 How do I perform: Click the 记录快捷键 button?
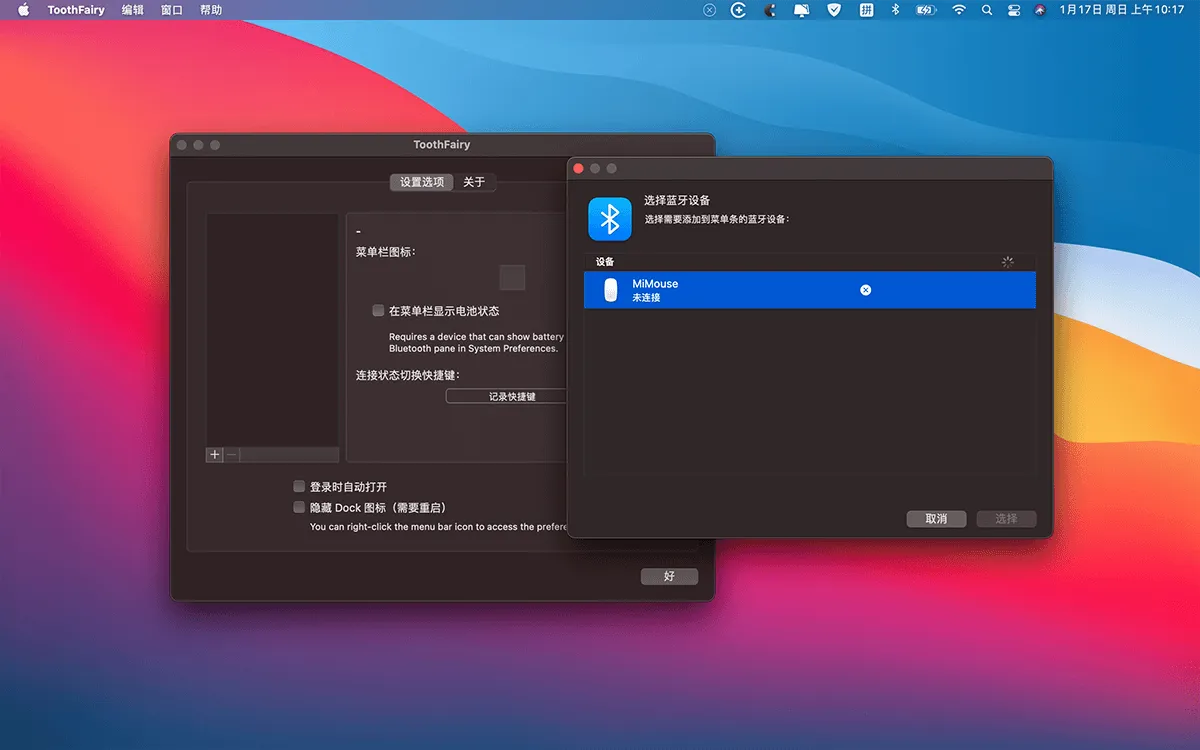click(x=511, y=396)
